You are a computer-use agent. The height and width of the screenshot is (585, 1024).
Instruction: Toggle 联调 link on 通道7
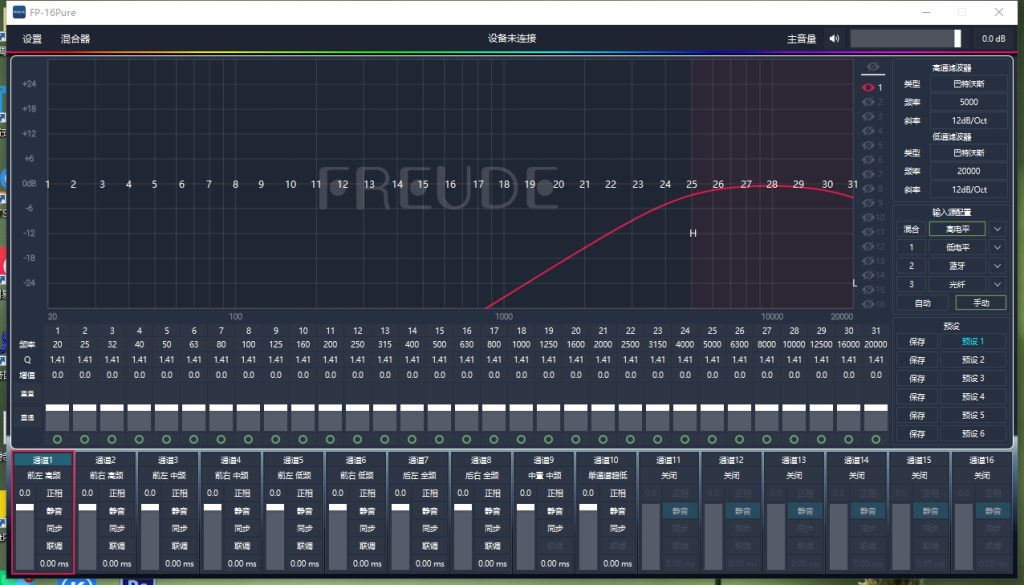430,546
